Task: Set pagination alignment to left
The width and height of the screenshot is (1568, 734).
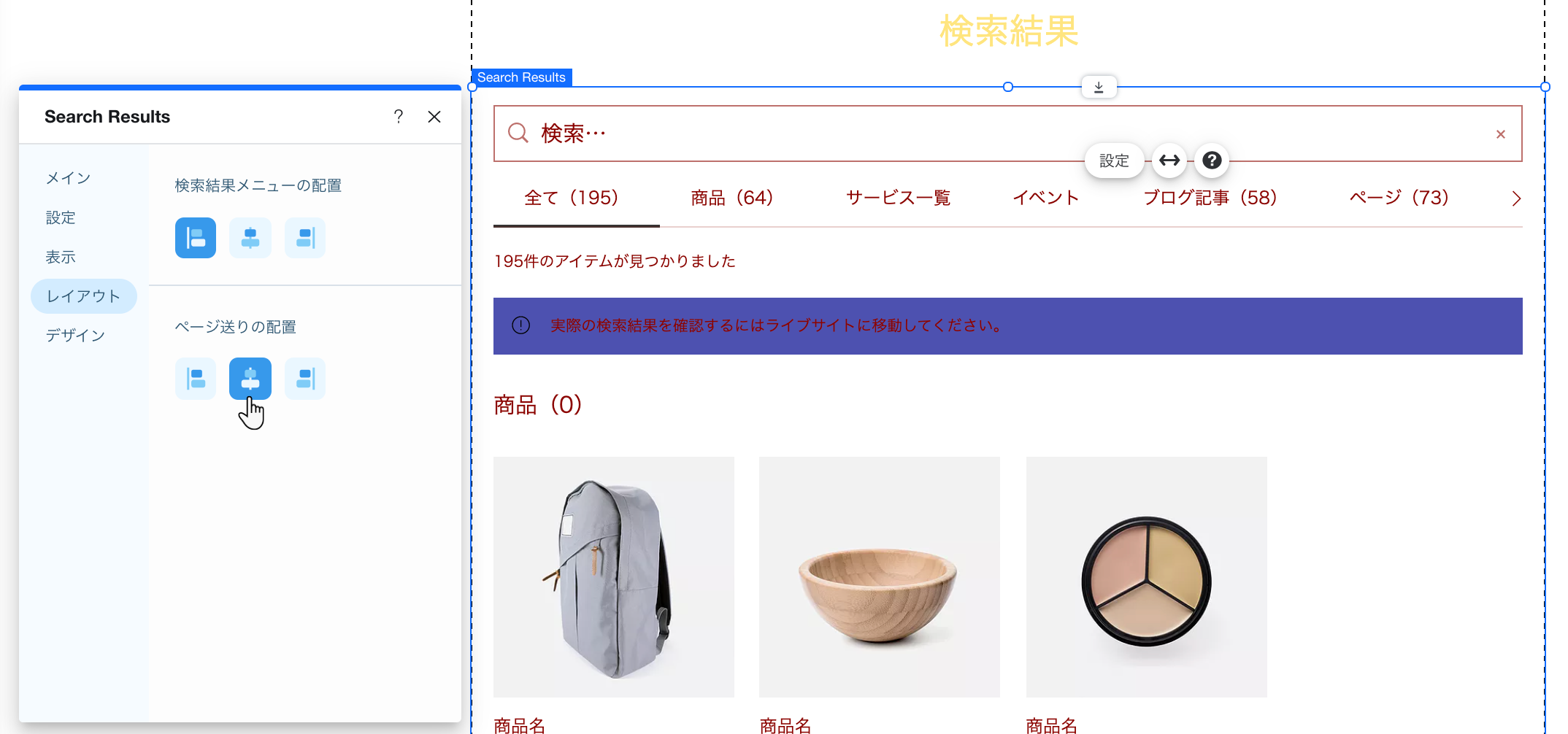Action: click(195, 379)
